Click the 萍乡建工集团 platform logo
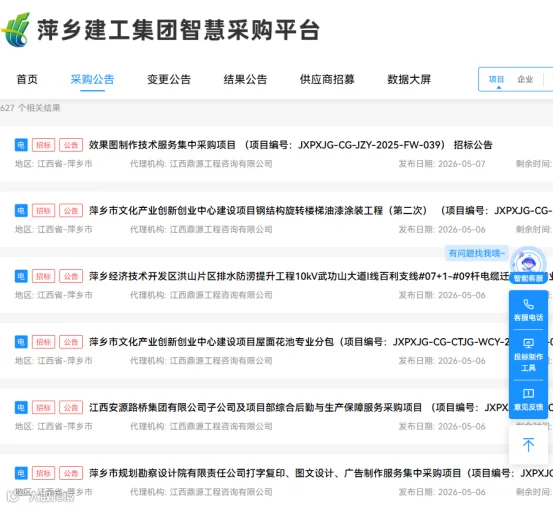This screenshot has width=553, height=508. (16, 30)
